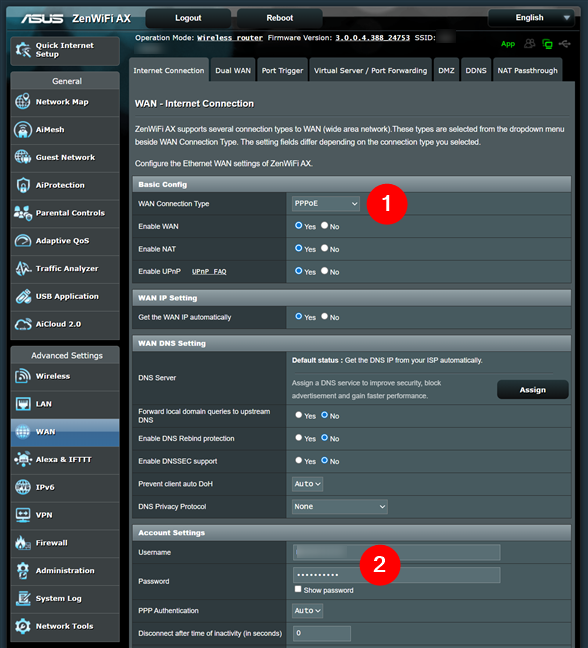Open AiCloud 2.0 cloud icon

(x=23, y=324)
